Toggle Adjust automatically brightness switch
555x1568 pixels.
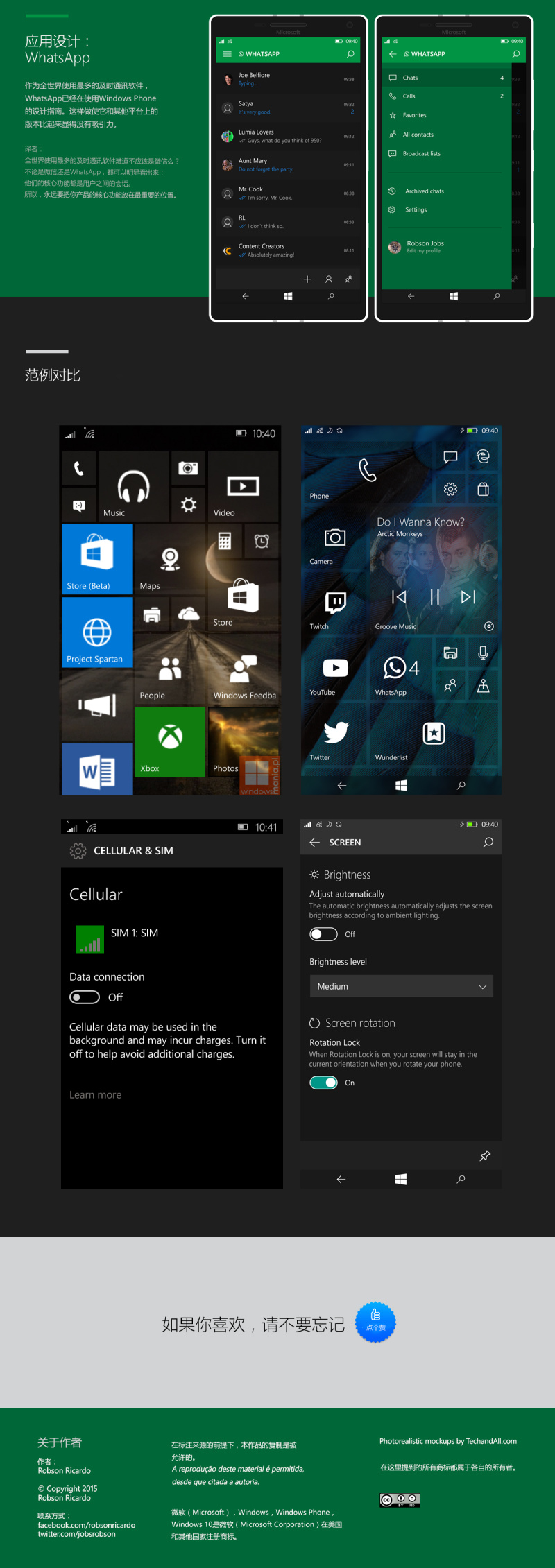click(x=323, y=934)
